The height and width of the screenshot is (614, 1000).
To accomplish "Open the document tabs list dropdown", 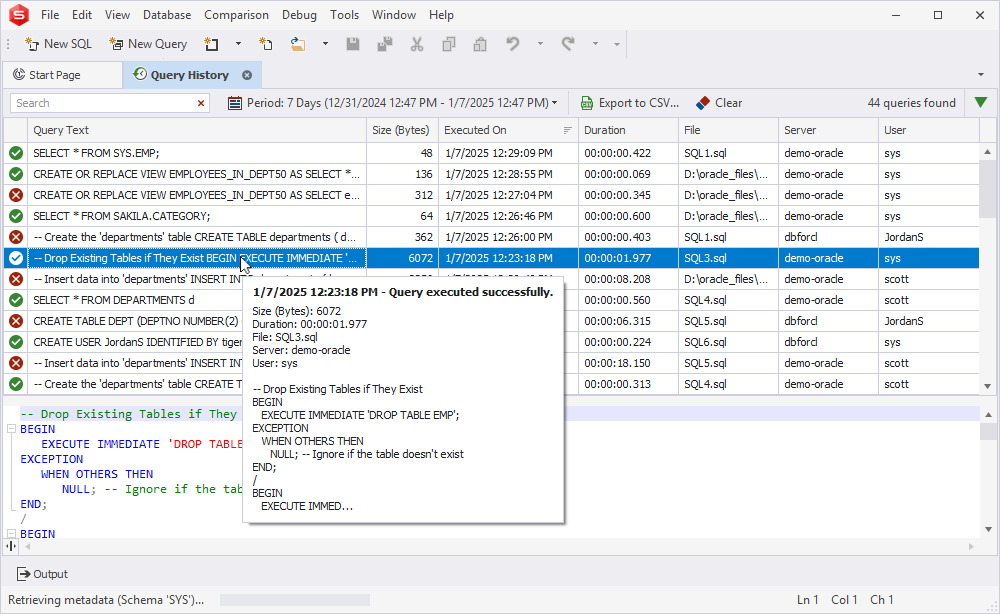I will click(981, 75).
